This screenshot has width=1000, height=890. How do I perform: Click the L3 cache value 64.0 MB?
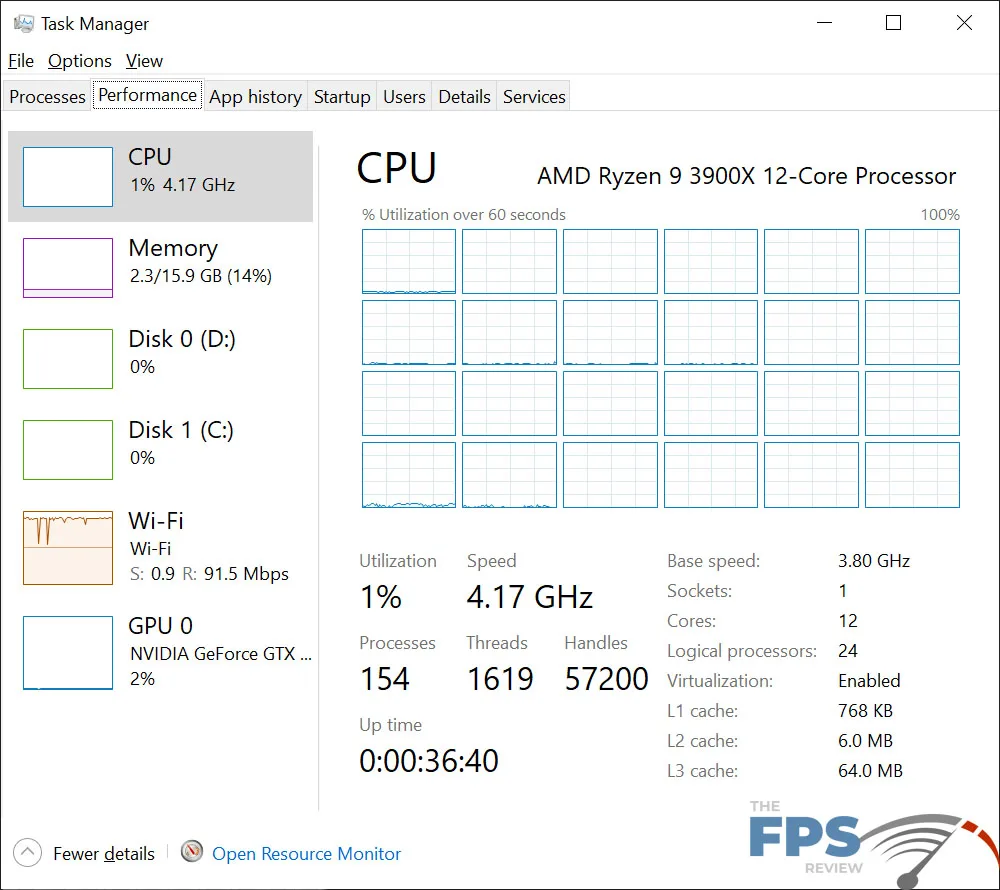click(871, 771)
